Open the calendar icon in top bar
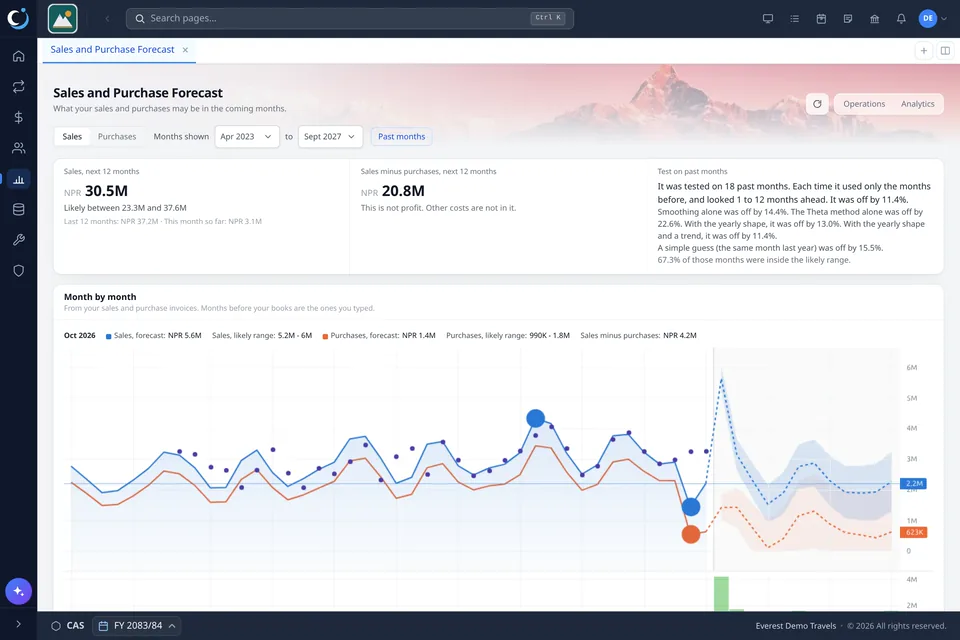This screenshot has width=960, height=640. click(821, 18)
